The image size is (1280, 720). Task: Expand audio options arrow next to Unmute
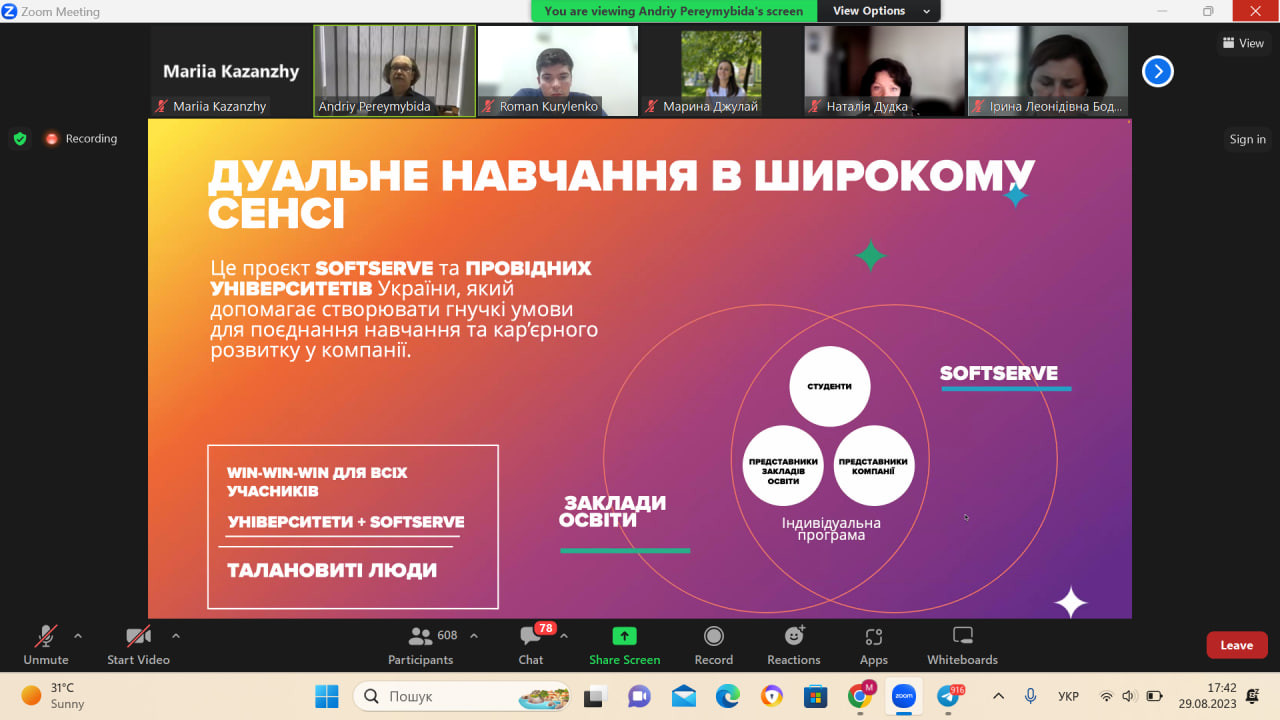coord(78,636)
